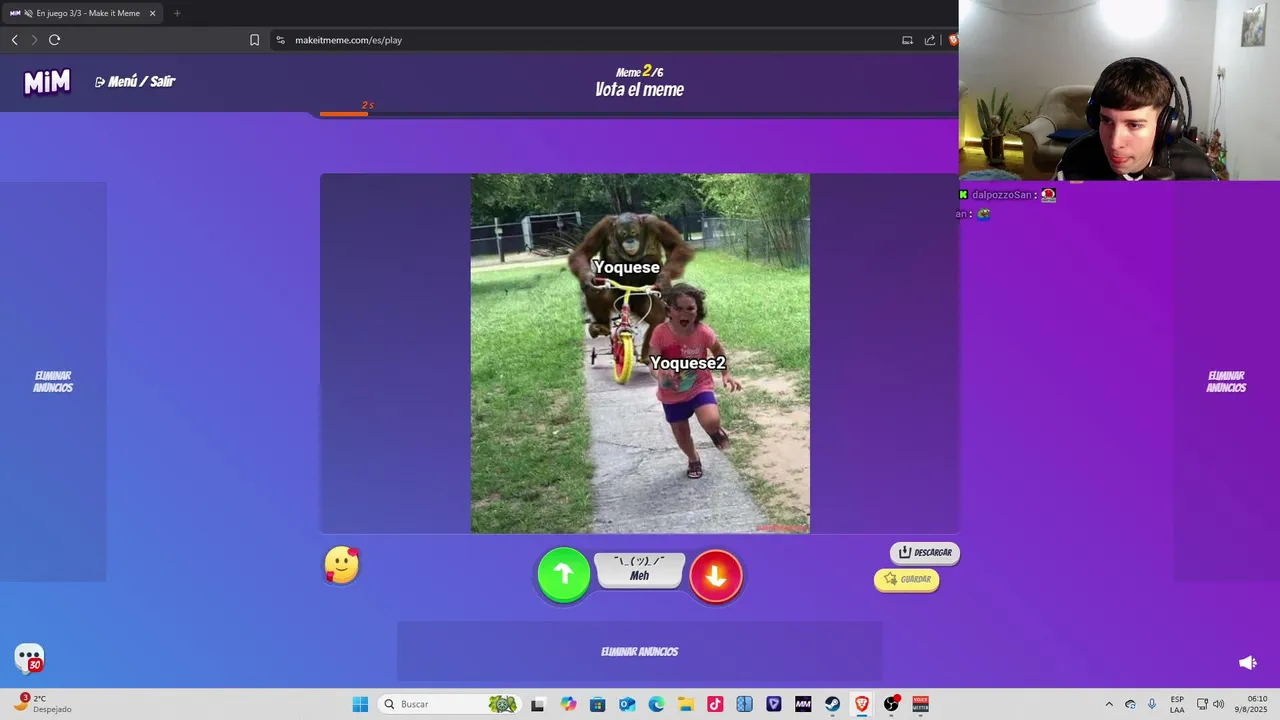Open volume control in system tray
This screenshot has height=720, width=1280.
(1218, 704)
